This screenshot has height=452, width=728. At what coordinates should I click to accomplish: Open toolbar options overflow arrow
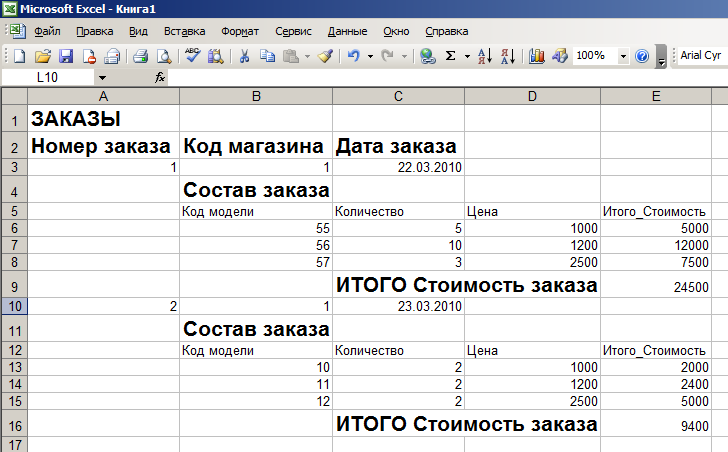[x=661, y=57]
